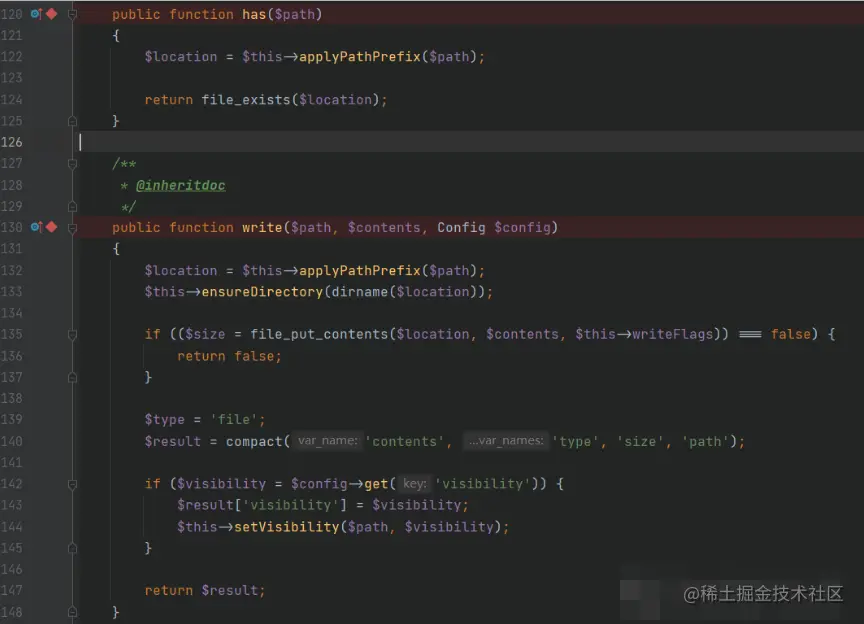Click the dirname function call

[x=360, y=292]
